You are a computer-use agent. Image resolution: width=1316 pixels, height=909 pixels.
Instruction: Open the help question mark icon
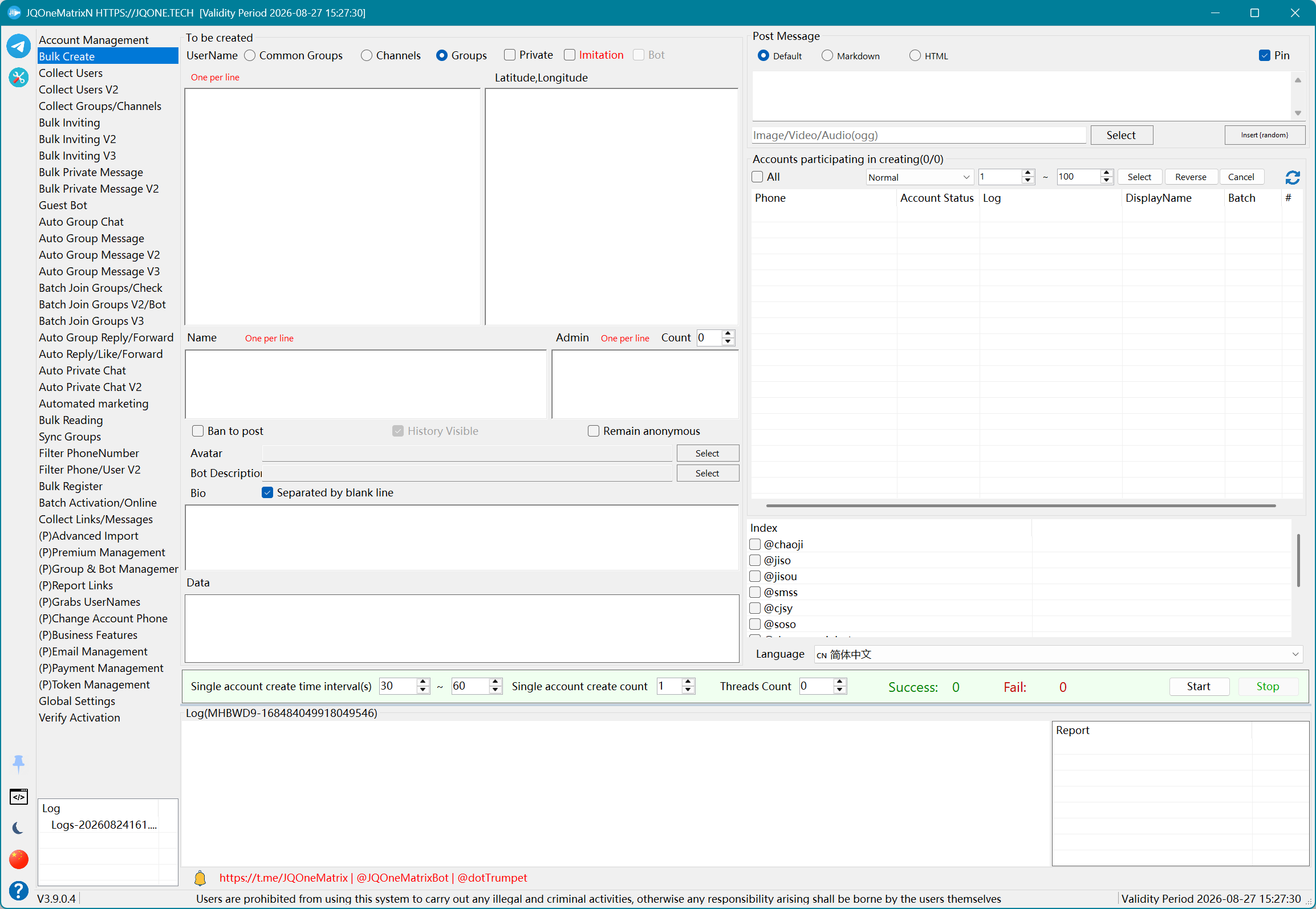19,890
